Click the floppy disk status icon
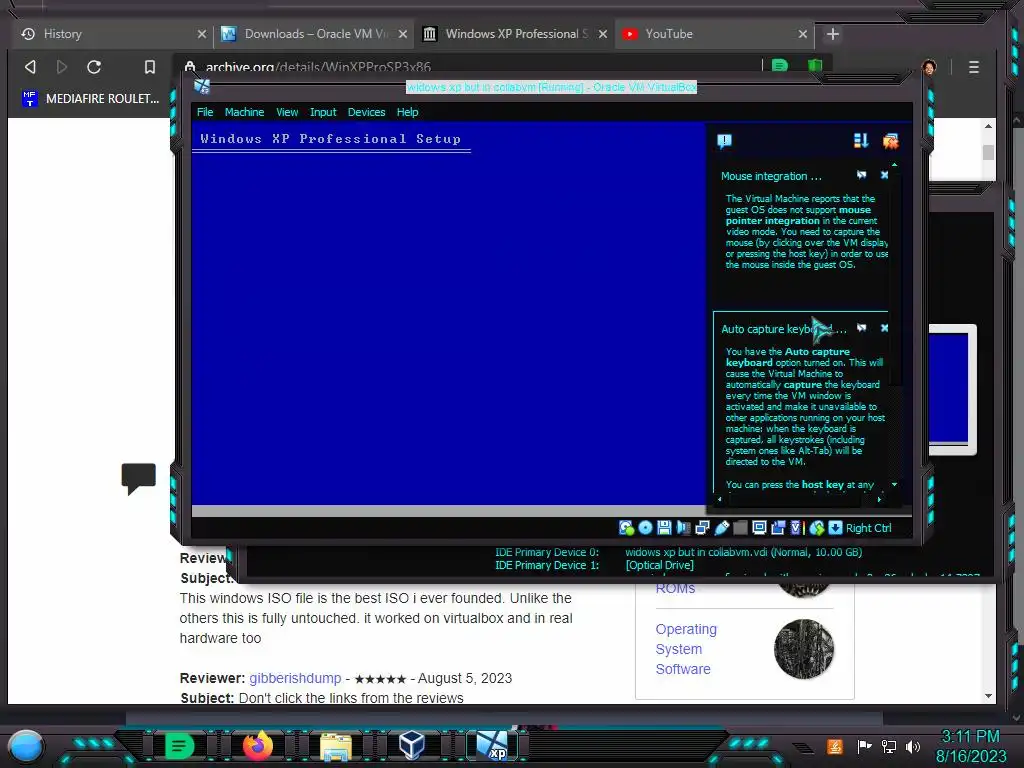 664,528
